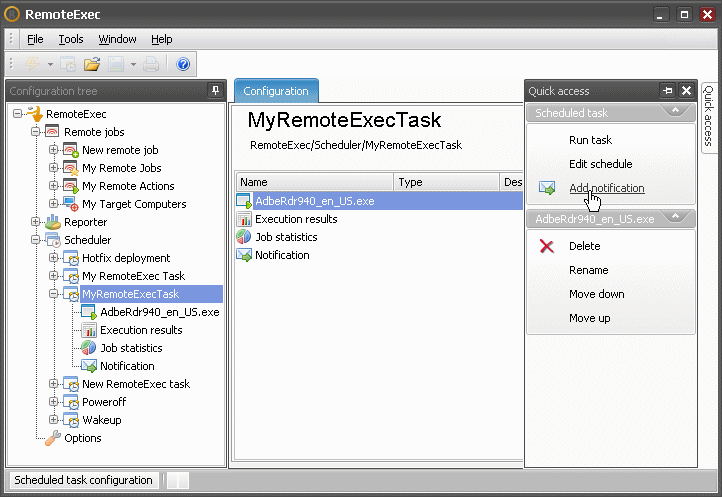The image size is (722, 497).
Task: Expand the My Target Computers node
Action: tap(53, 203)
